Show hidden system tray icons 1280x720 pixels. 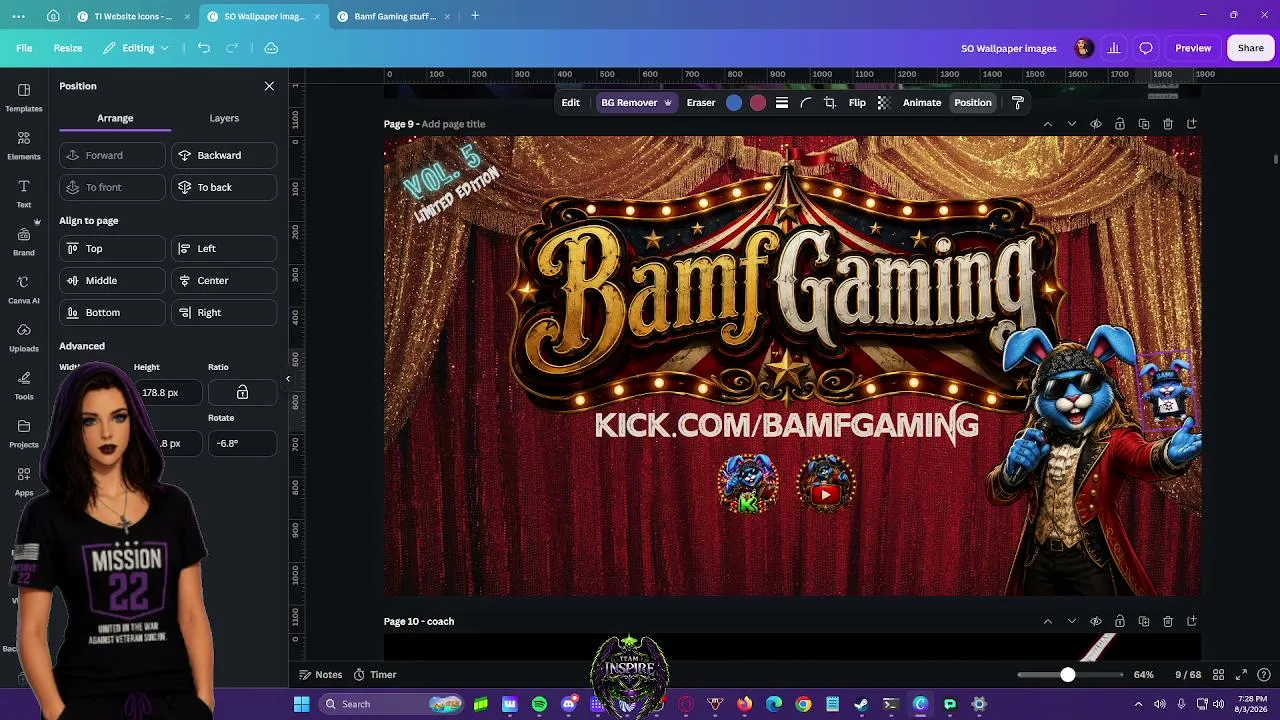pyautogui.click(x=1138, y=704)
